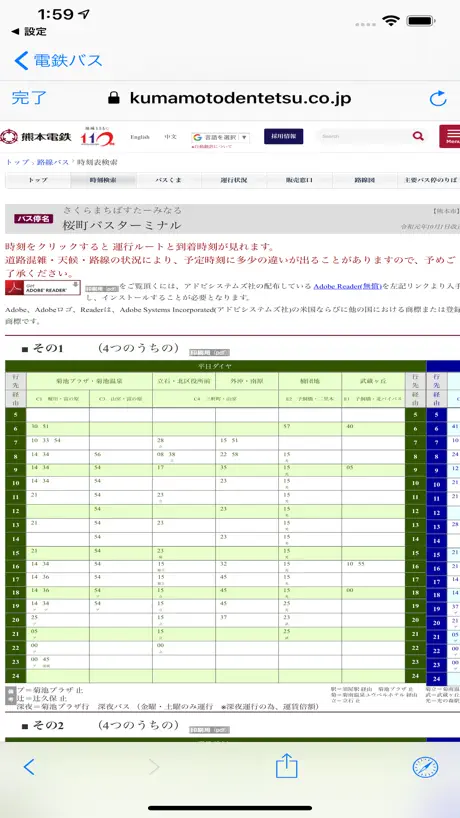460x818 pixels.
Task: Go back with the browser back arrow
Action: 29,767
